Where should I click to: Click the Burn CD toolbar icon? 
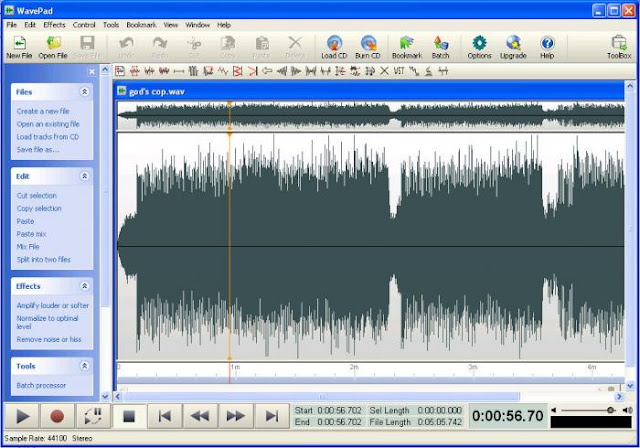[368, 47]
